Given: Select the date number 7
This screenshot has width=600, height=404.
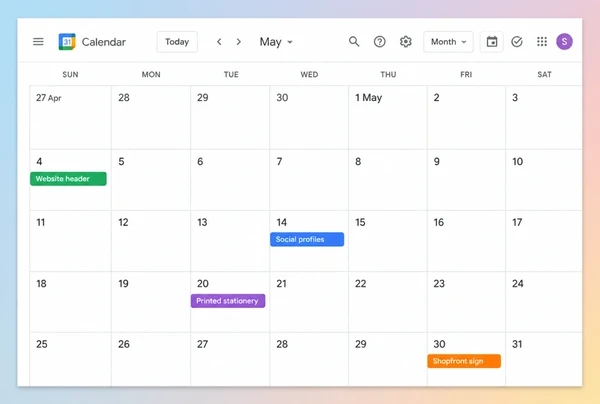Looking at the screenshot, I should point(279,161).
